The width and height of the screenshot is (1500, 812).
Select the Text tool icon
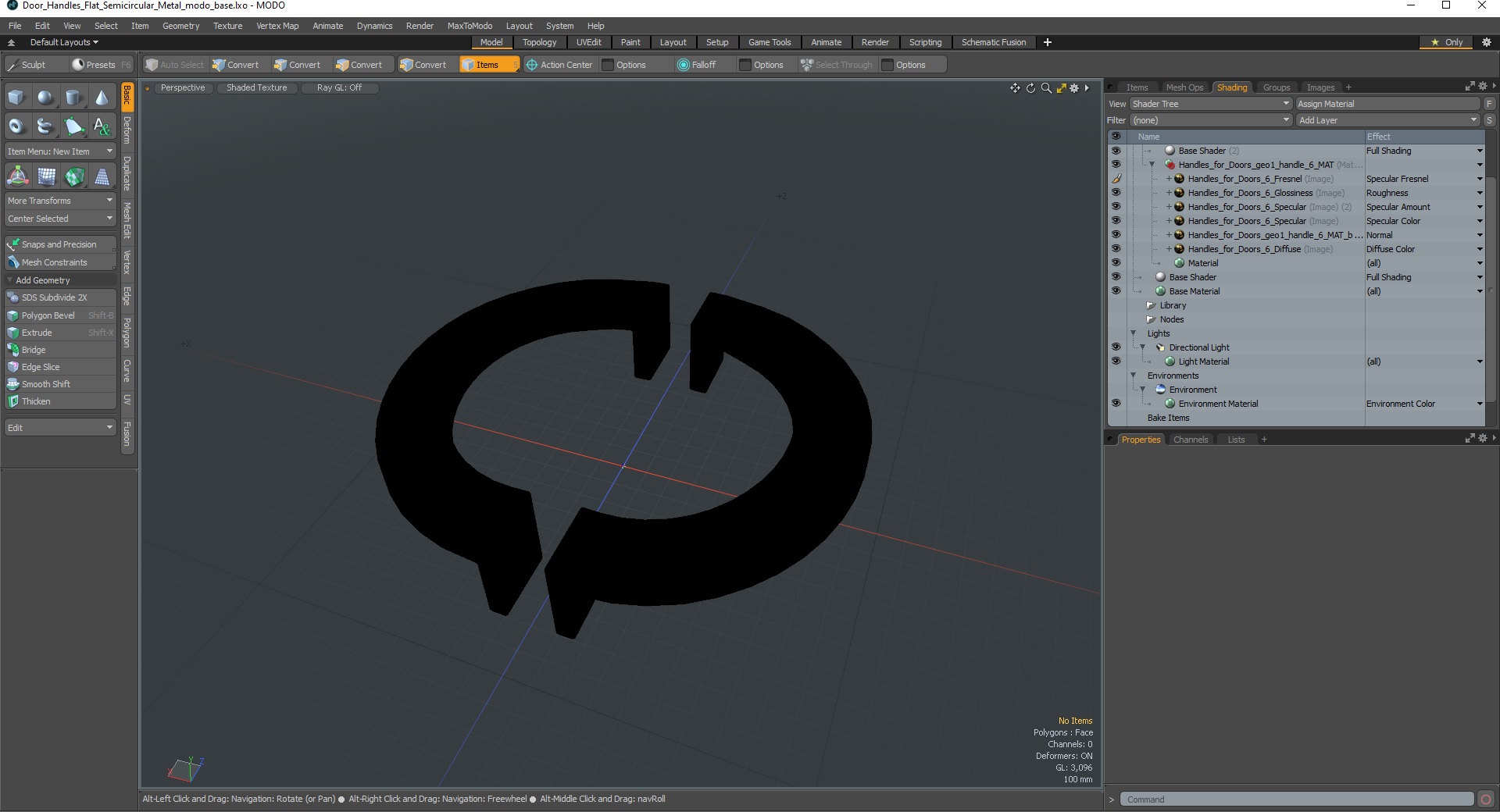tap(102, 126)
